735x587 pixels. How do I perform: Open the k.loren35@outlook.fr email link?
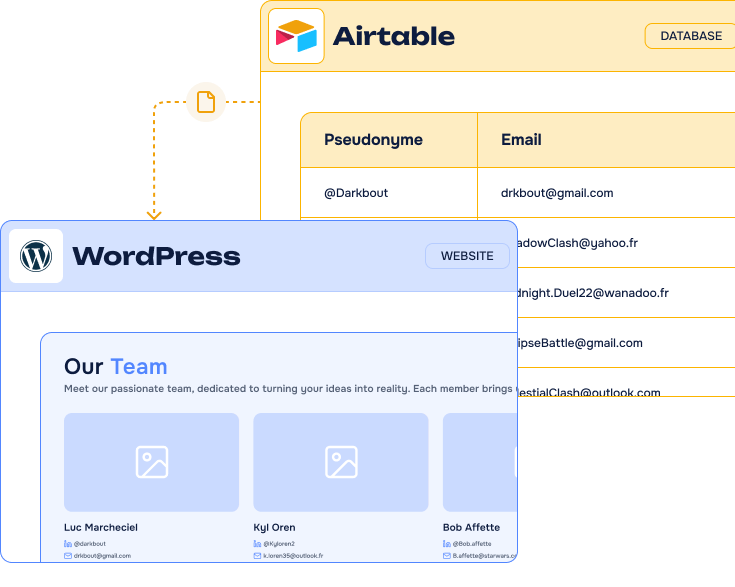coord(293,556)
